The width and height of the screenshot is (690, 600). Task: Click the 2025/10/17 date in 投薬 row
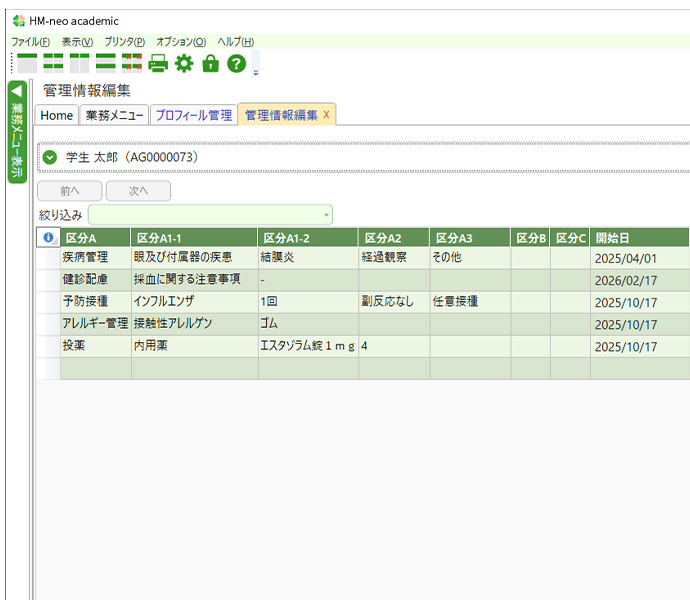[x=640, y=347]
